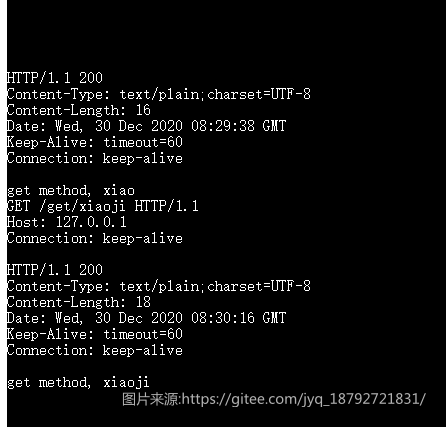The width and height of the screenshot is (446, 427).
Task: Click the Host: 127.0.0.1 line
Action: point(67,222)
